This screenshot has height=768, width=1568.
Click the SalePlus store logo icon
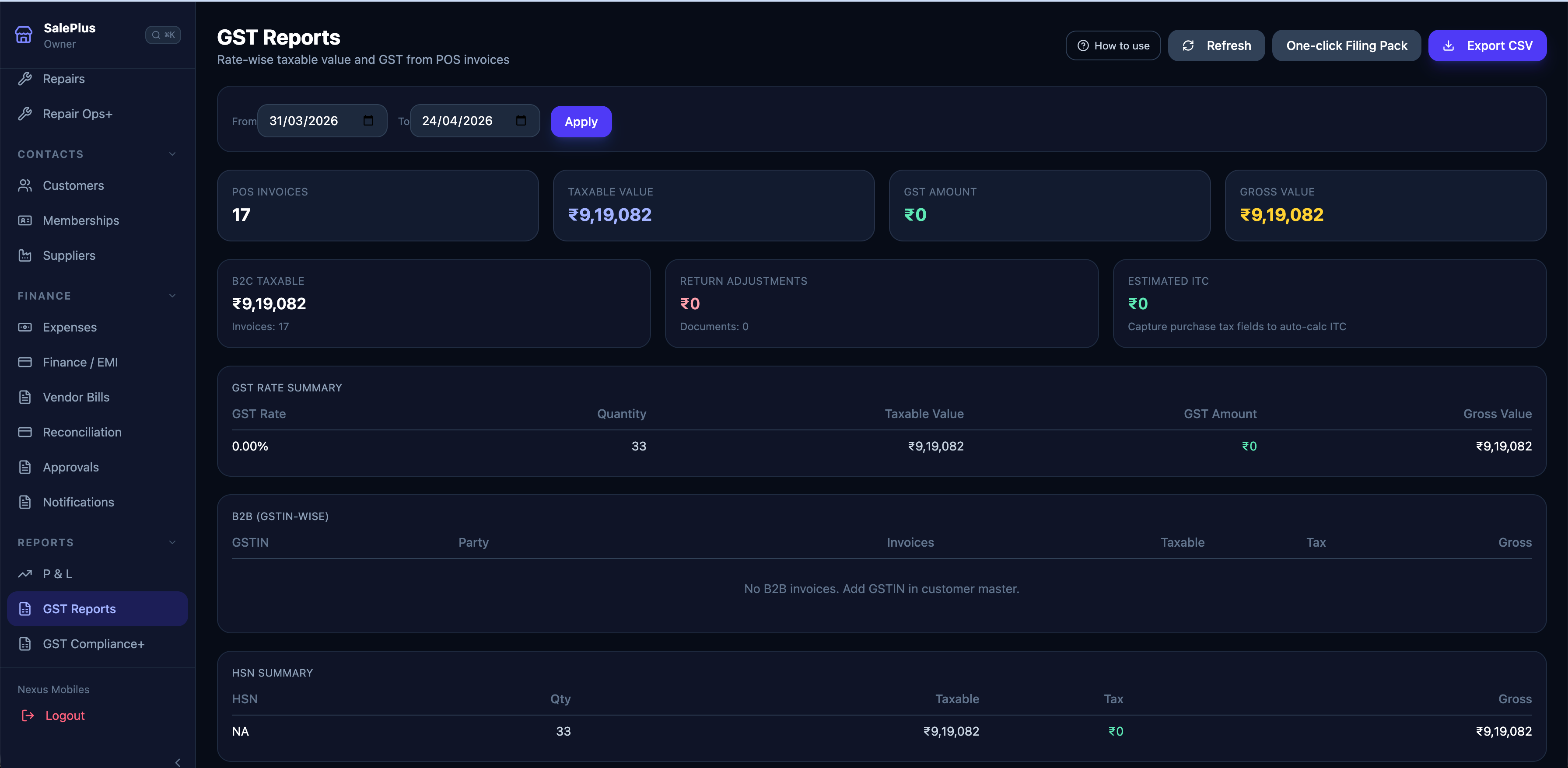(24, 35)
